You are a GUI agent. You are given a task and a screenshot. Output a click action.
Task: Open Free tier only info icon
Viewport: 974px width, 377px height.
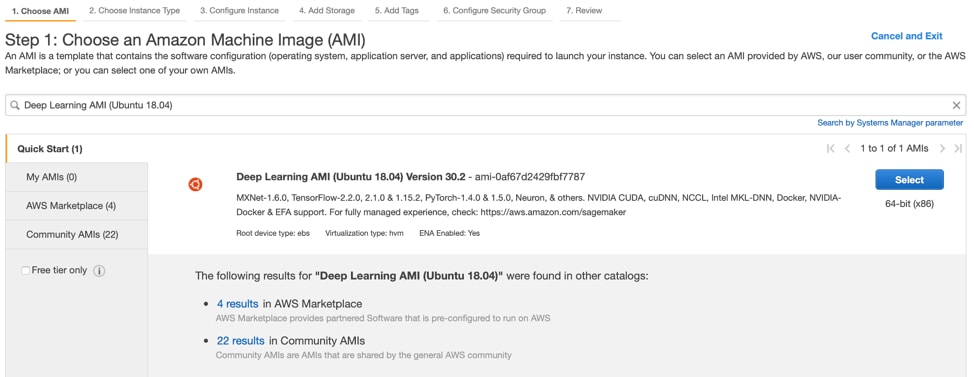[99, 271]
